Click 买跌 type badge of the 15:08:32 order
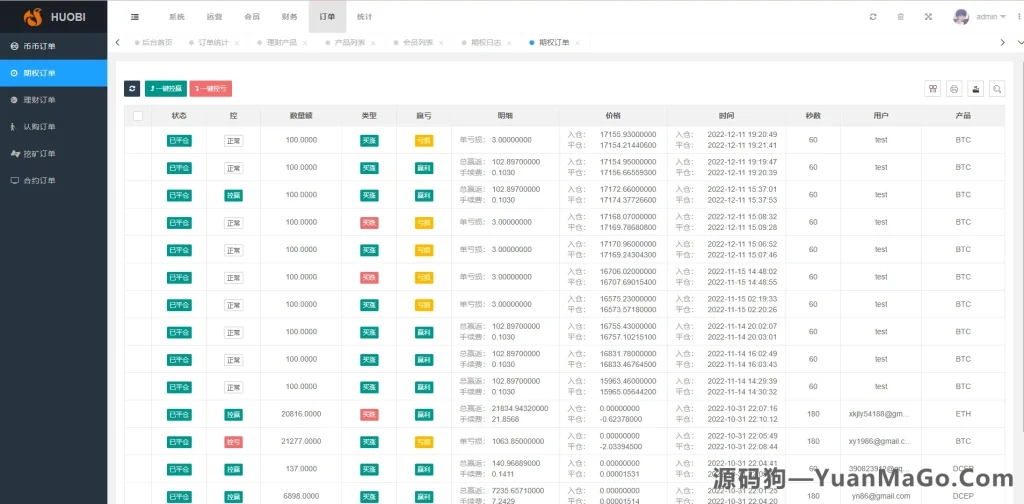This screenshot has height=504, width=1024. 369,223
